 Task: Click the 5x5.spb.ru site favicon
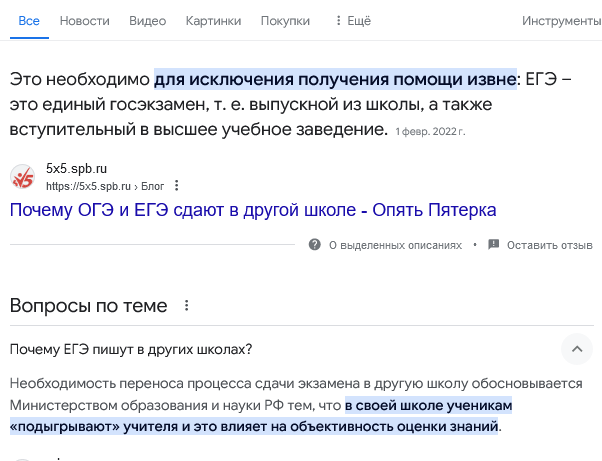[22, 177]
